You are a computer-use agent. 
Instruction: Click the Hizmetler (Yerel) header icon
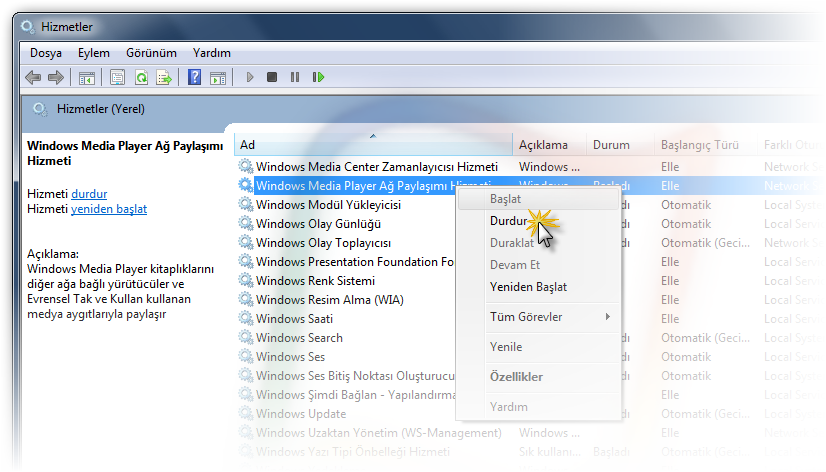(40, 109)
